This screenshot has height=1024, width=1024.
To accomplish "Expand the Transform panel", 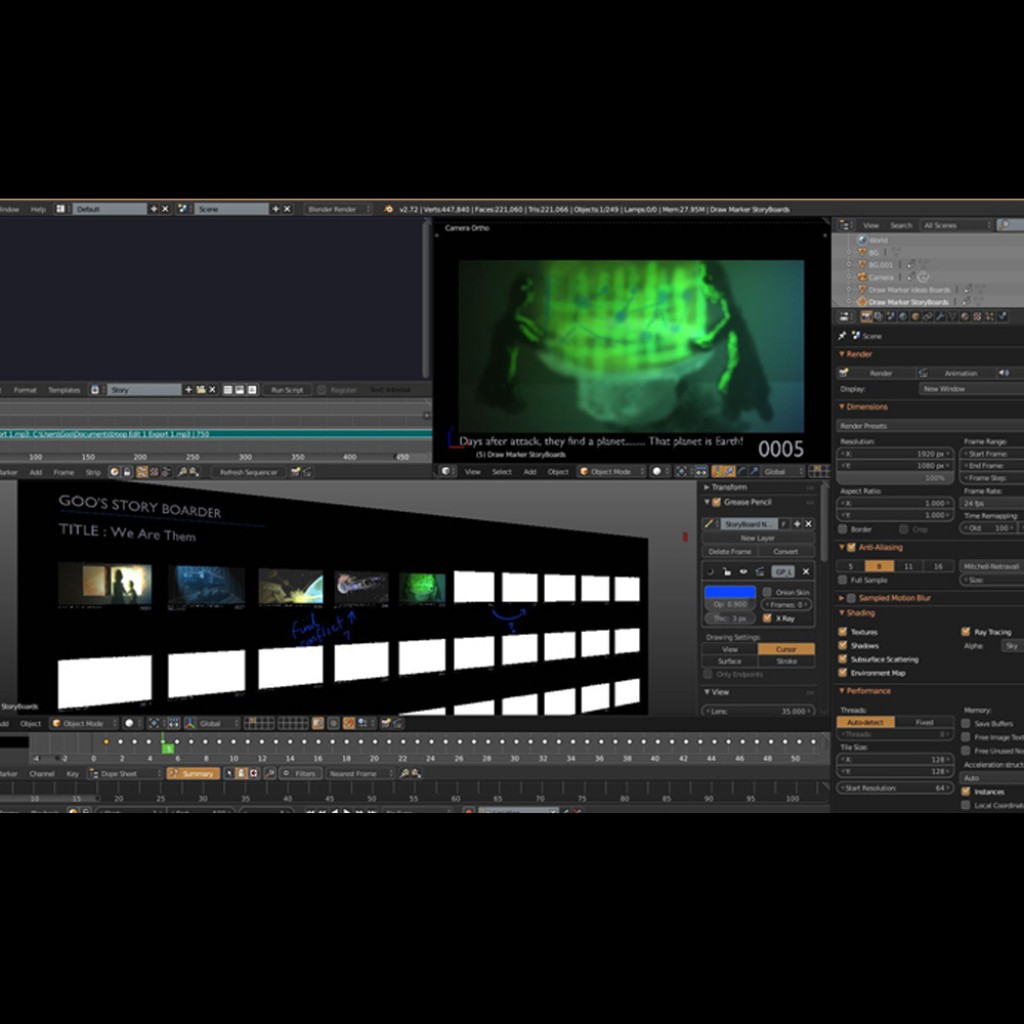I will 708,488.
